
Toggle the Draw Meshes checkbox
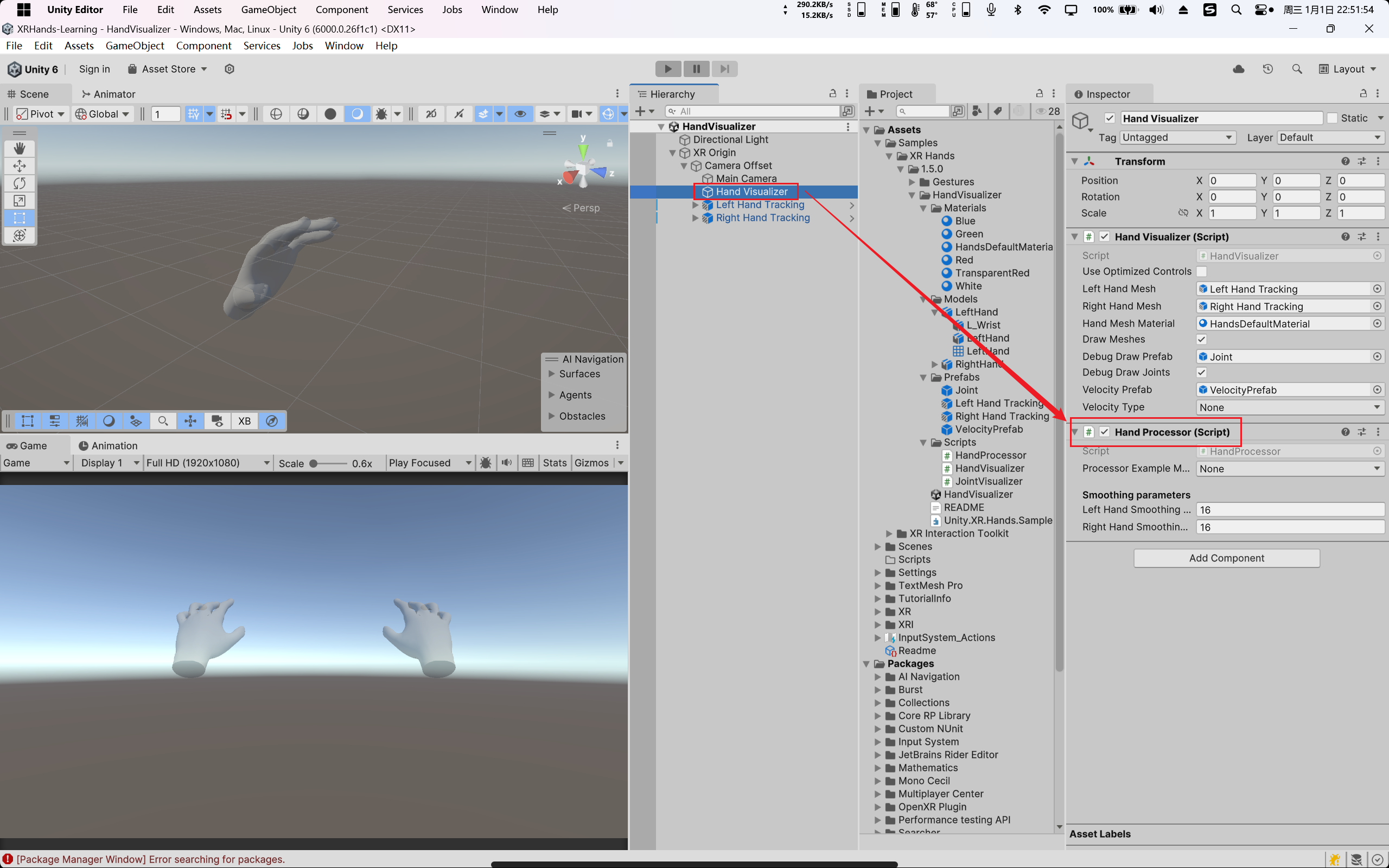tap(1201, 339)
